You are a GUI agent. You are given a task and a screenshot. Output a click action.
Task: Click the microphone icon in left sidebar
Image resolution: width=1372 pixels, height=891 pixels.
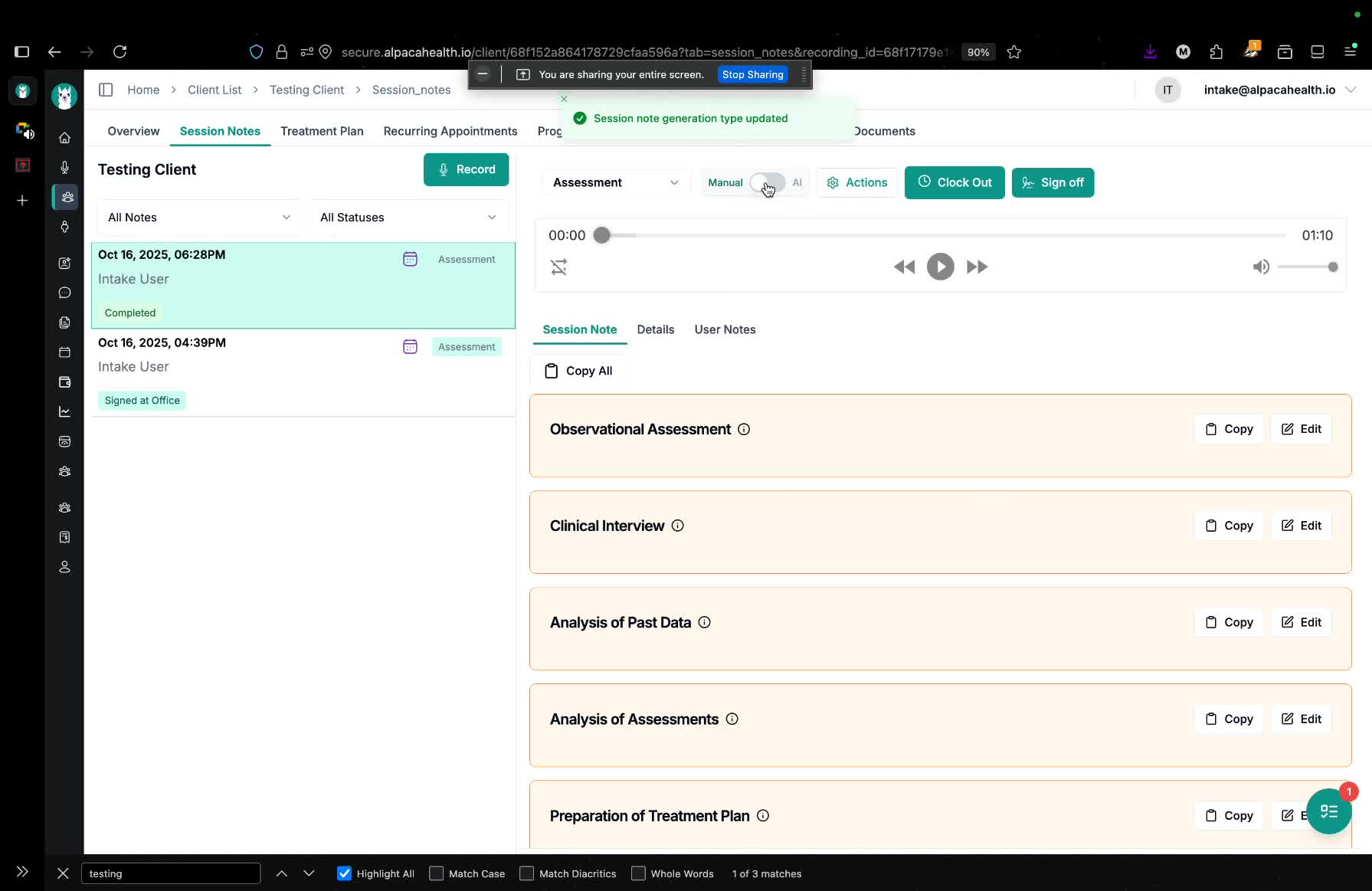(x=64, y=167)
